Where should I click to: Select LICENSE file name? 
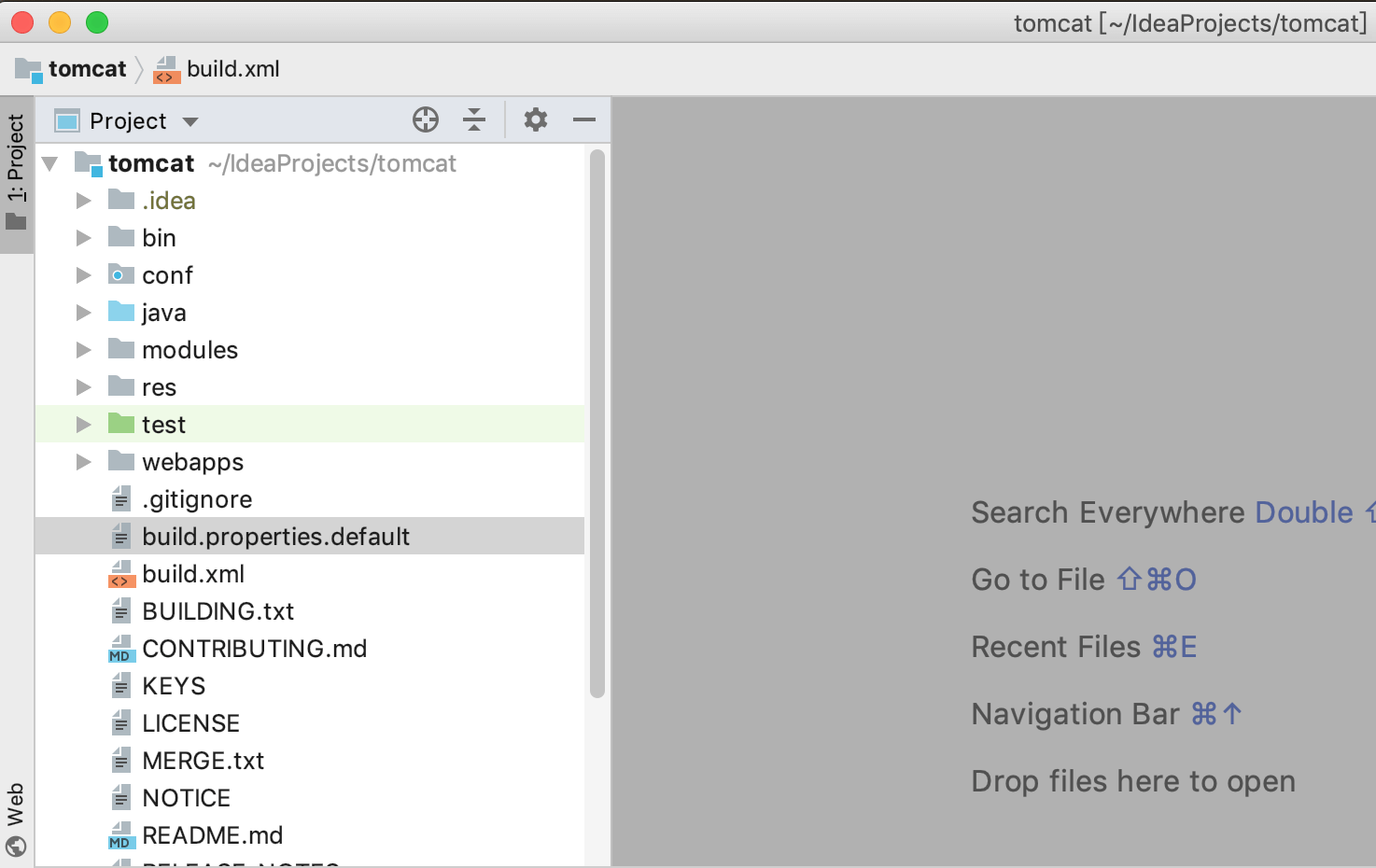[191, 723]
